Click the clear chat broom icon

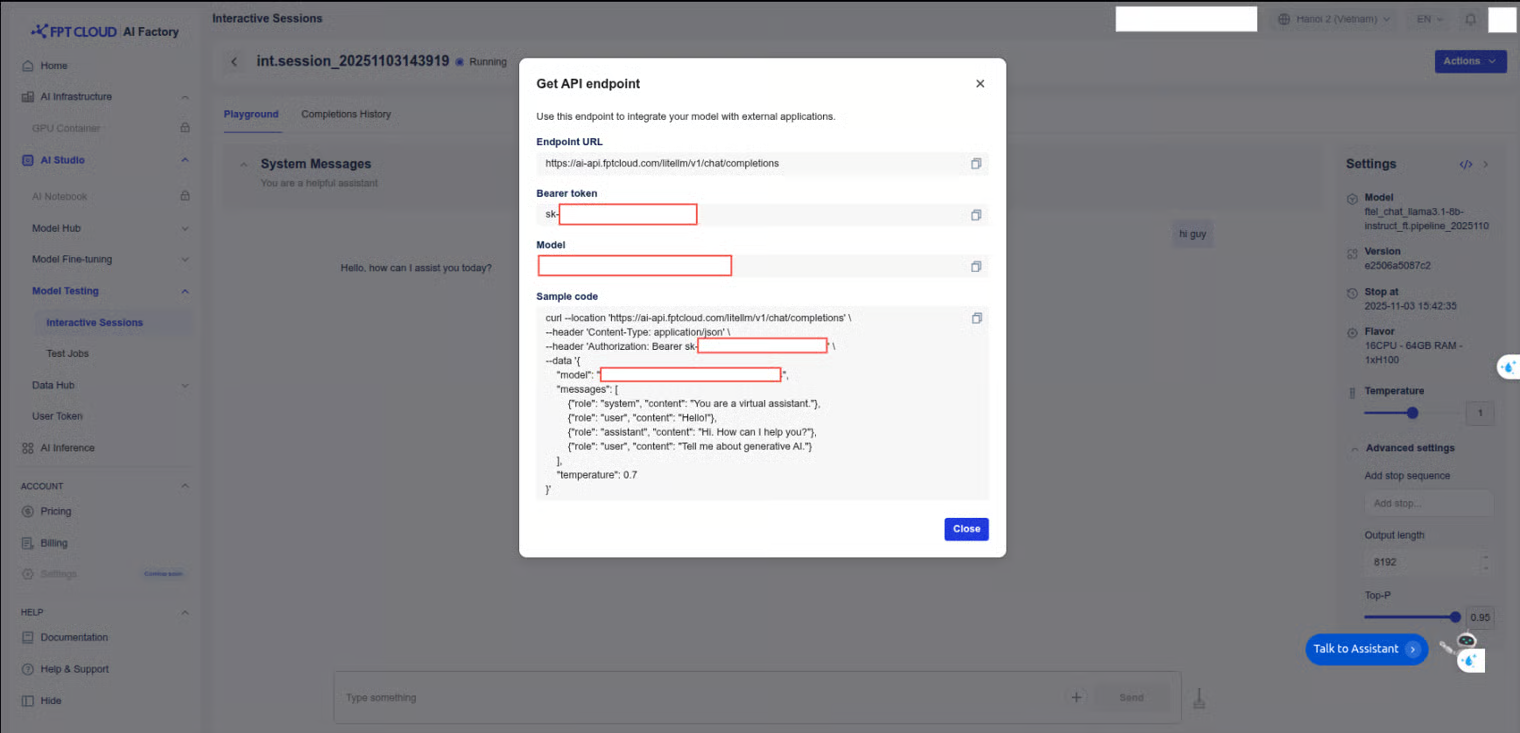coord(1199,698)
